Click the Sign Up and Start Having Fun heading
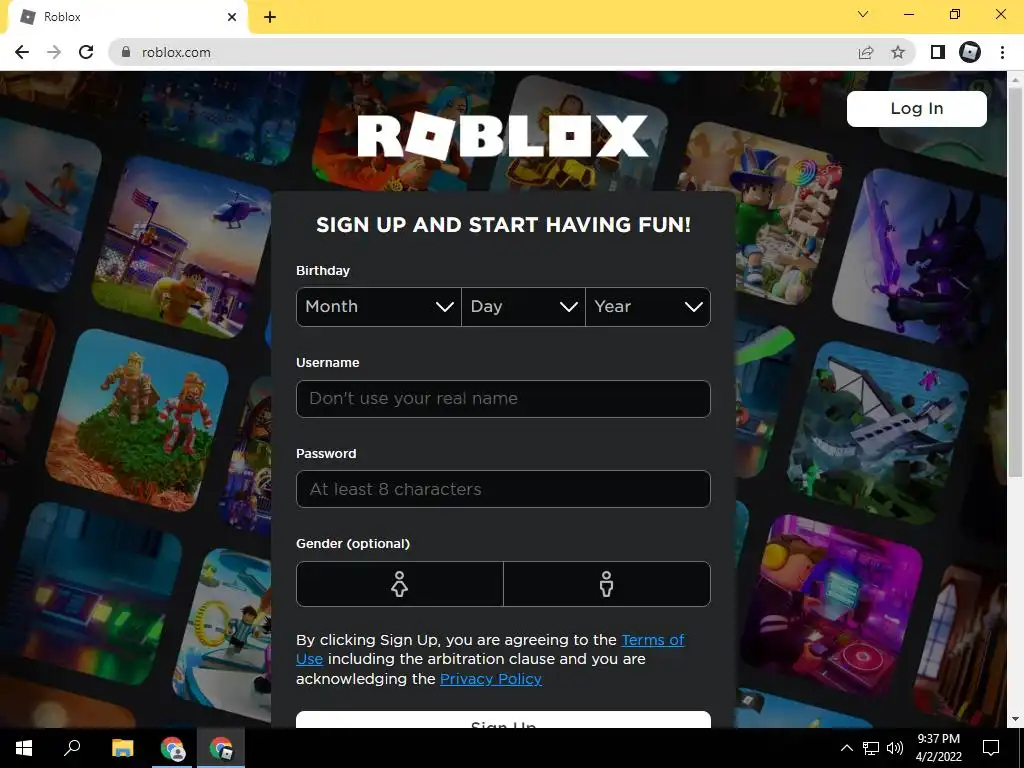Viewport: 1024px width, 768px height. (x=503, y=225)
